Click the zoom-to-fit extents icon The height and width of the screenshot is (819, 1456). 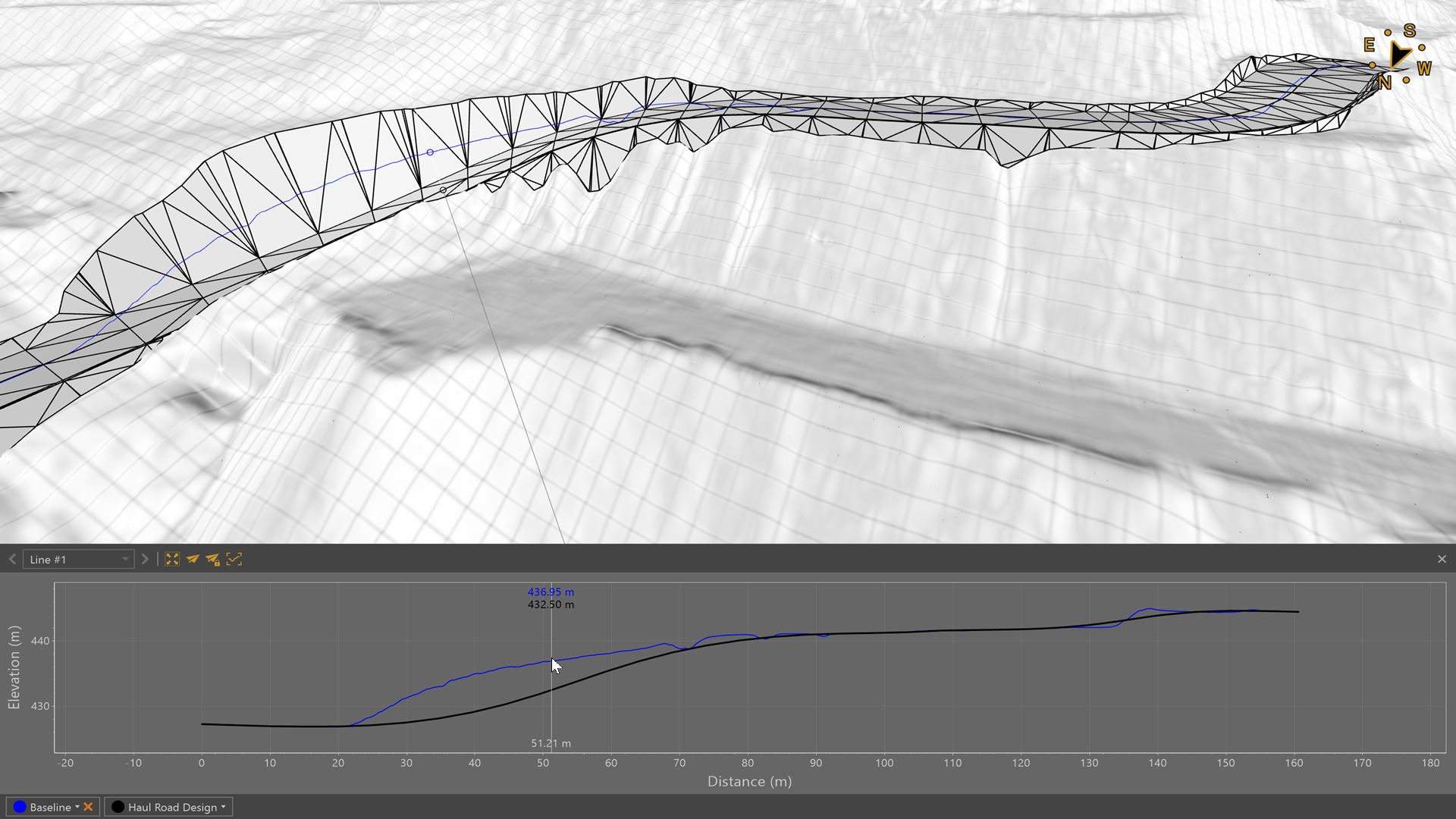[172, 559]
